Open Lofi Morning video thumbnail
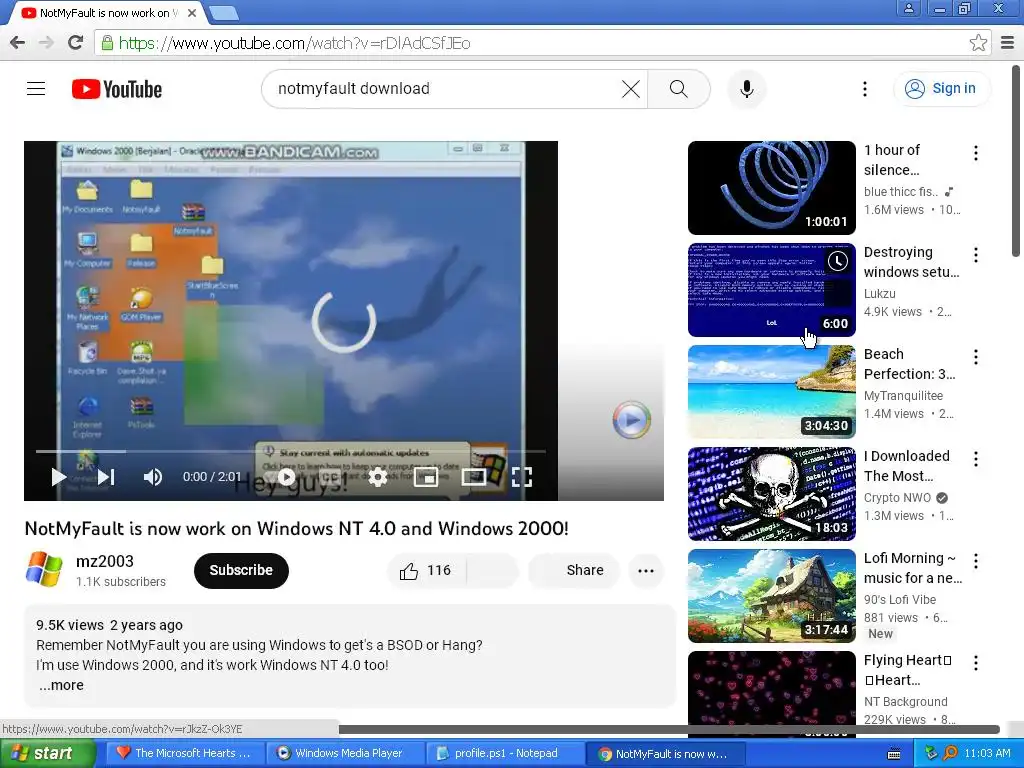 tap(771, 596)
